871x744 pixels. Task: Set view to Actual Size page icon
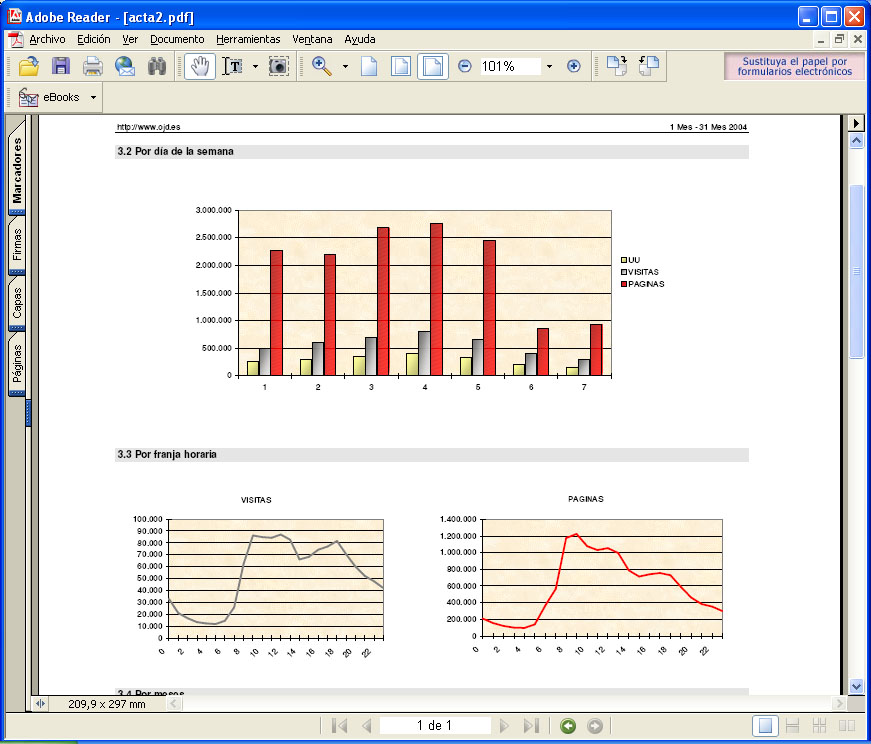[x=369, y=66]
